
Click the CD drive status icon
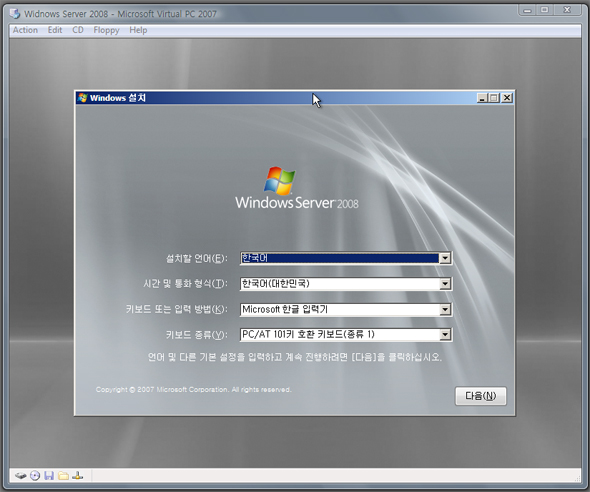click(35, 476)
